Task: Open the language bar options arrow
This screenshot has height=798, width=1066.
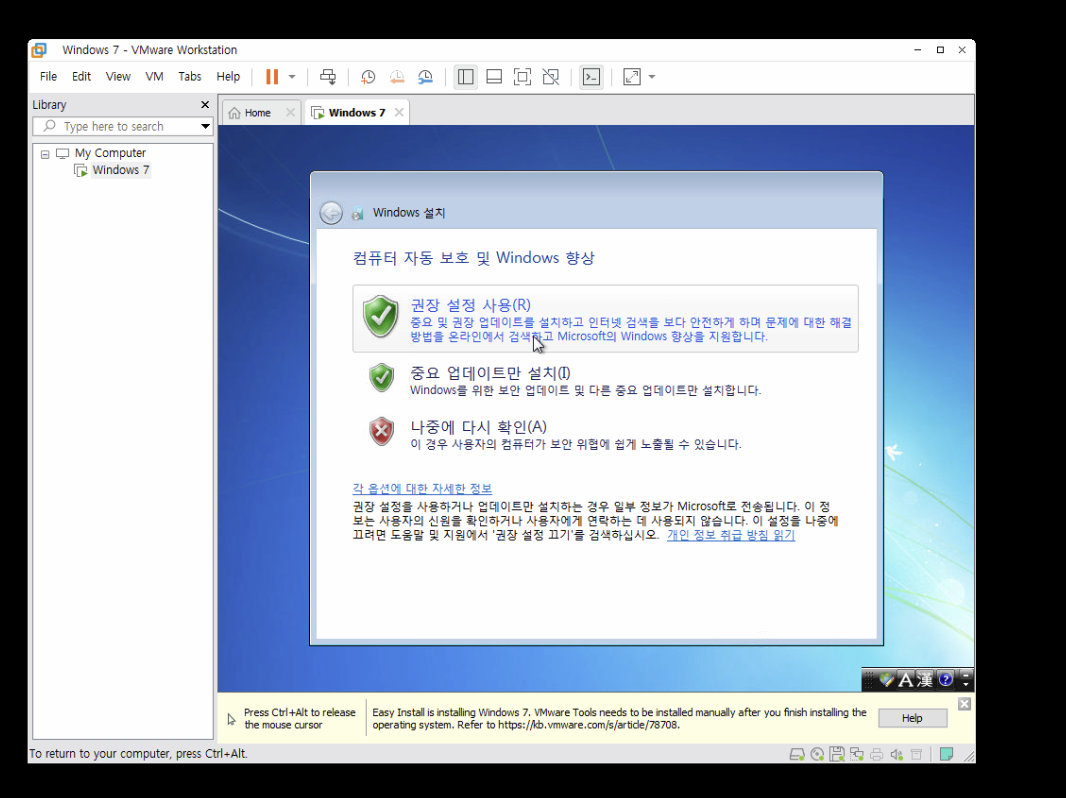Action: (x=965, y=682)
